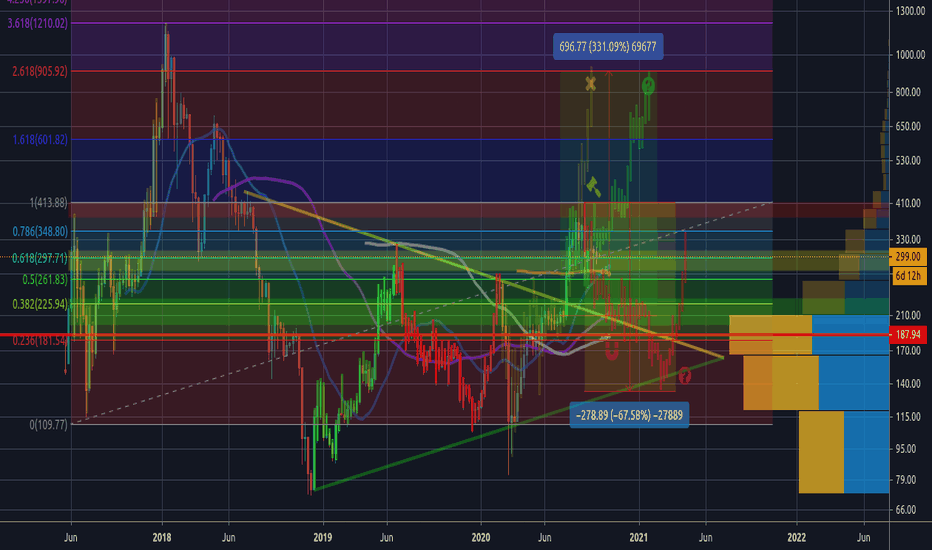Click the 0.382(225.94) Fibonacci label
The image size is (932, 550).
pos(40,304)
